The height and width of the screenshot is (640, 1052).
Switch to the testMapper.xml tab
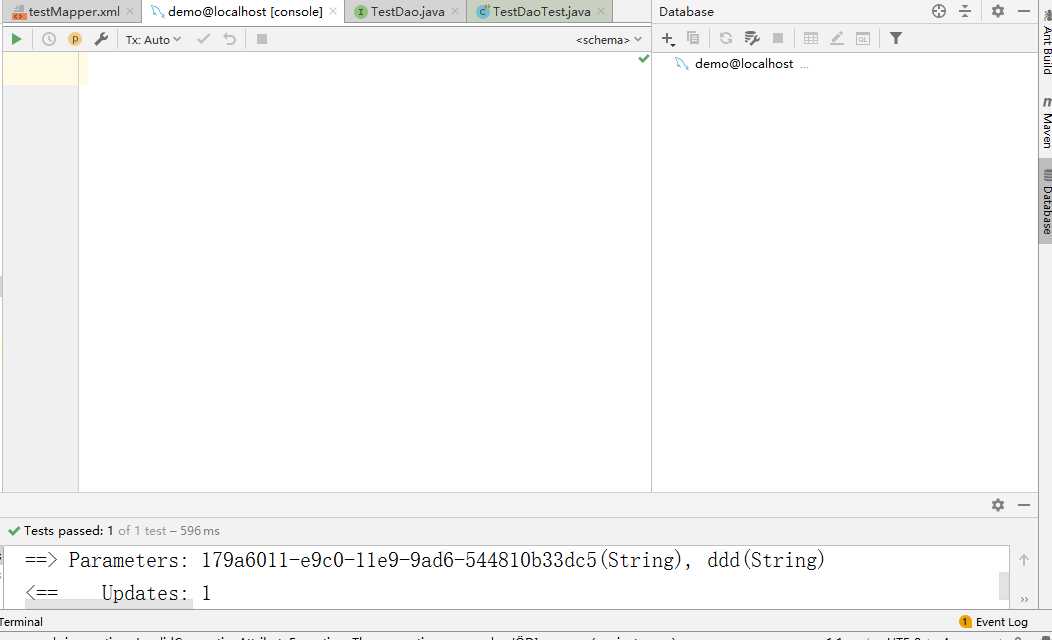point(74,11)
